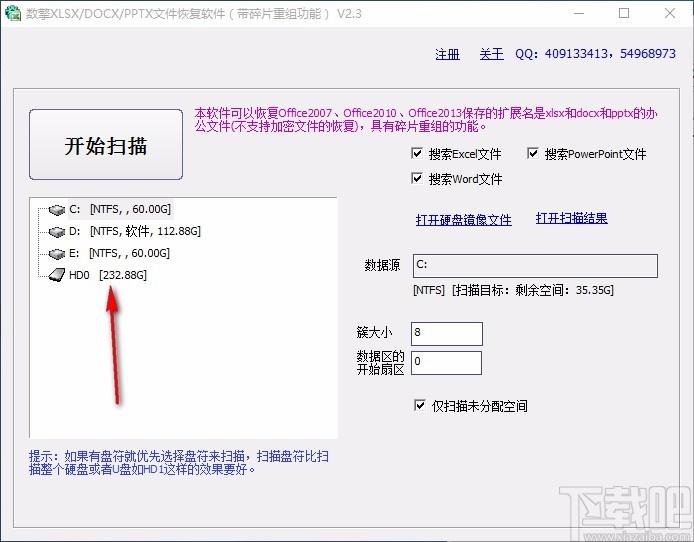Image resolution: width=694 pixels, height=542 pixels.
Task: Open the 注册 register link
Action: [447, 54]
